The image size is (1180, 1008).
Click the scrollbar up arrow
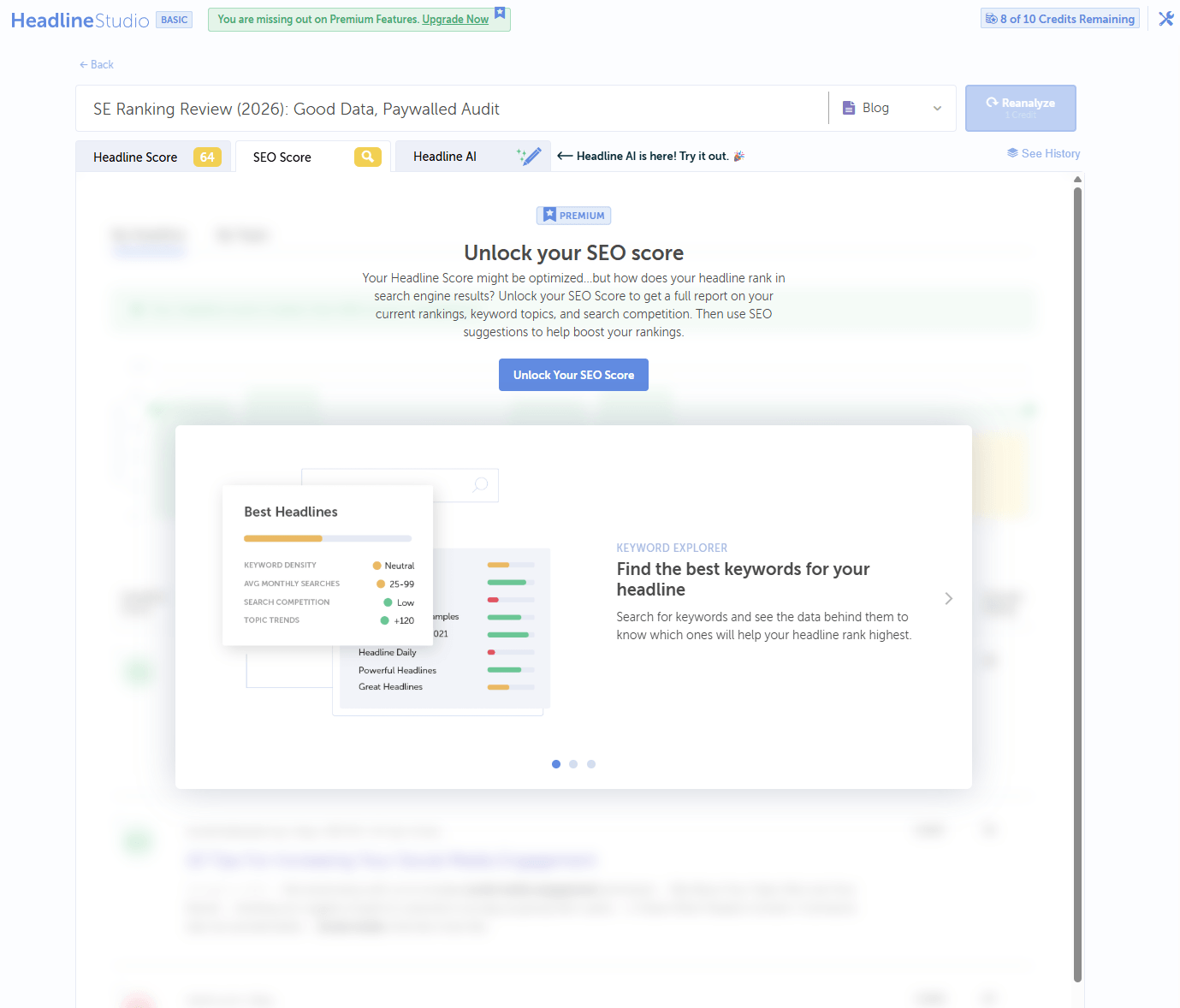point(1077,179)
